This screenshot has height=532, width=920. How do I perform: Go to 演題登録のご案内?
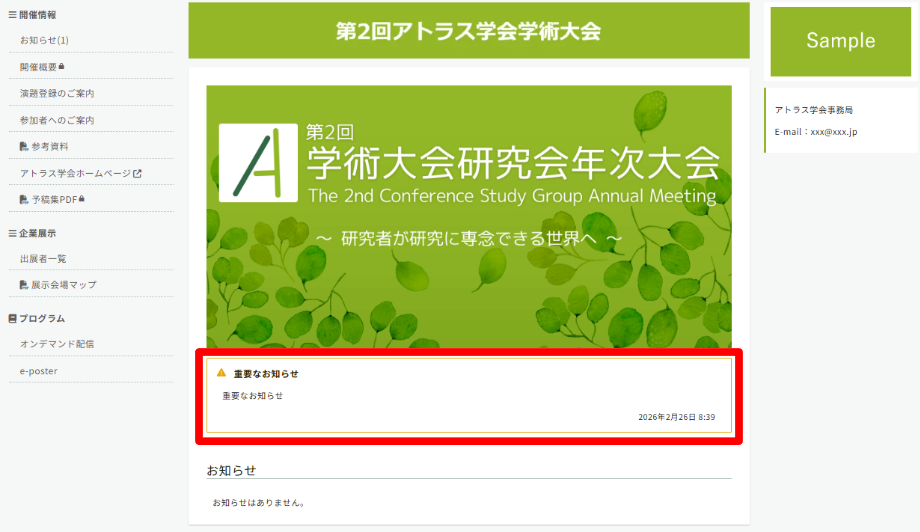(x=57, y=93)
